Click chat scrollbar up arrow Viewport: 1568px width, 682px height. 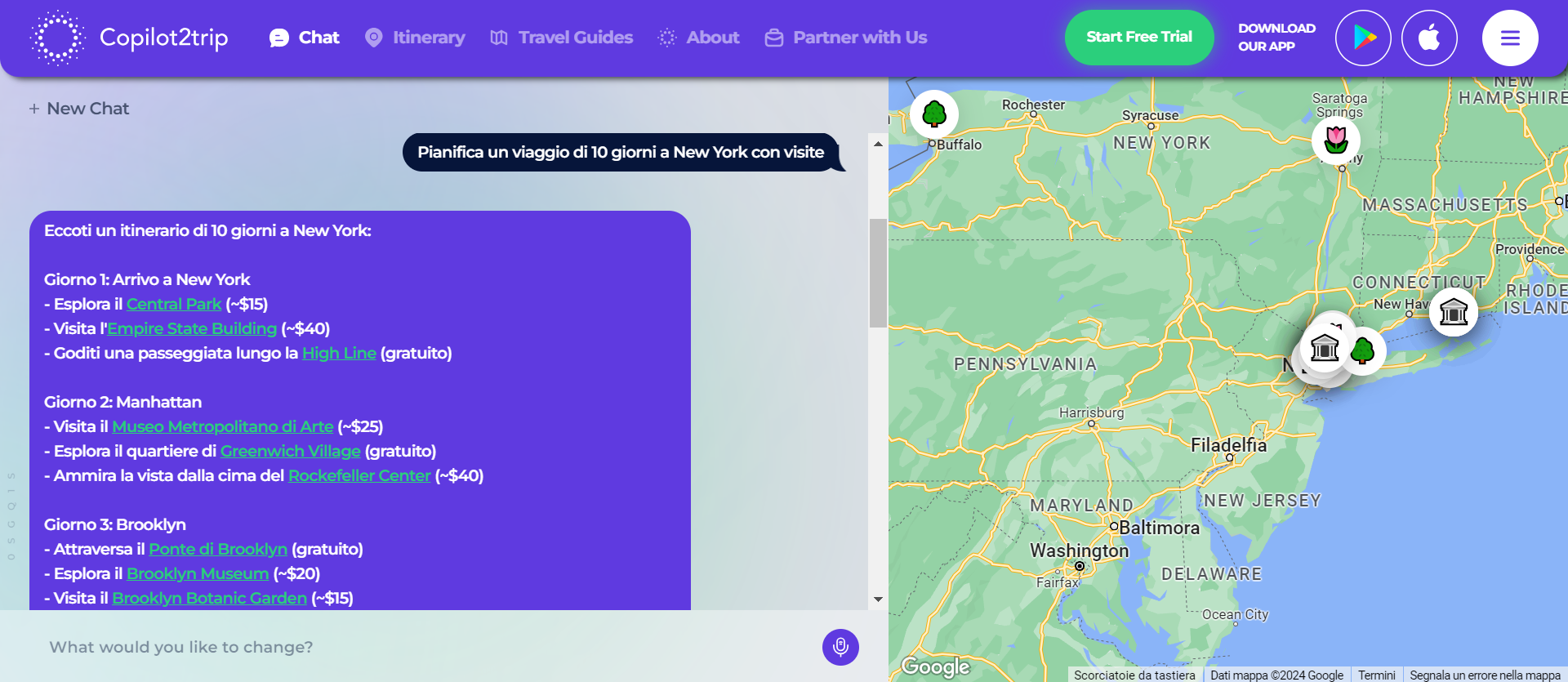(878, 144)
